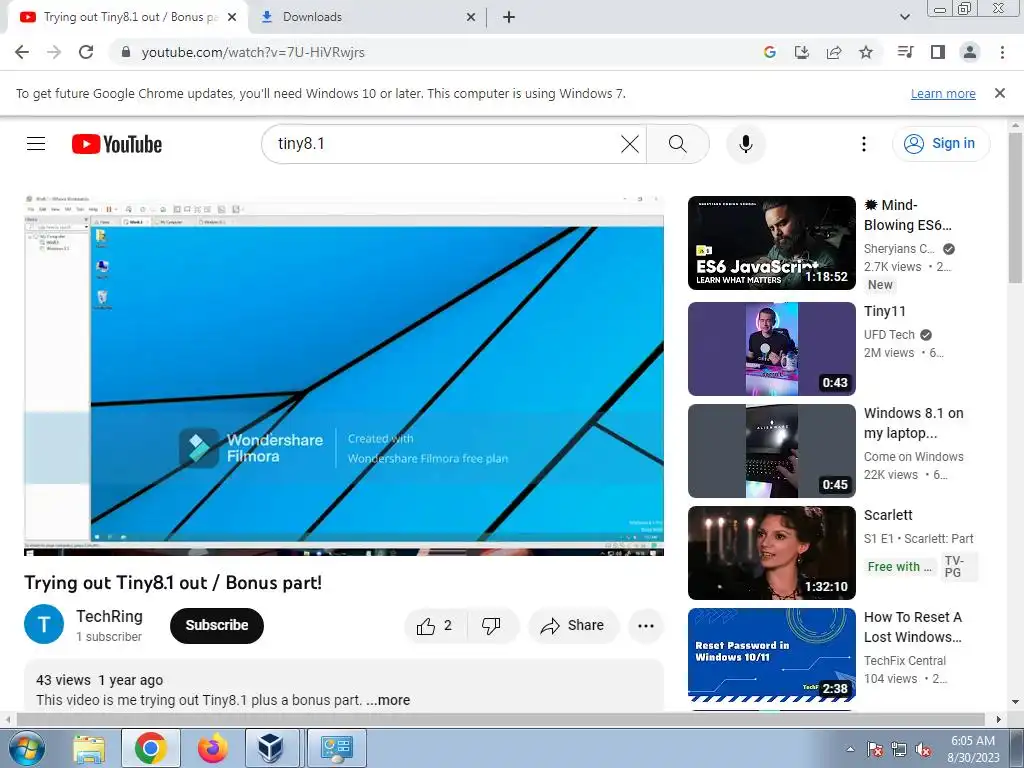Open the Tiny11 short thumbnail
The height and width of the screenshot is (768, 1024).
771,349
